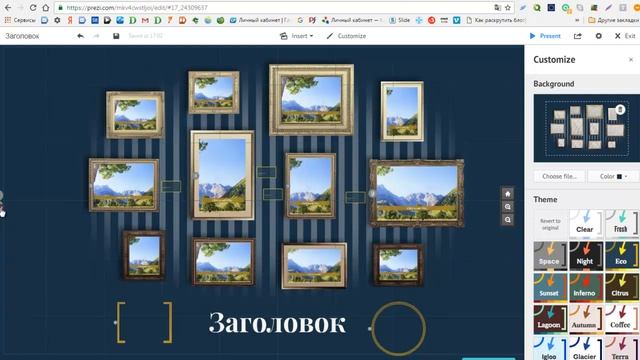The width and height of the screenshot is (640, 360).
Task: Apply the Eco theme
Action: [622, 256]
